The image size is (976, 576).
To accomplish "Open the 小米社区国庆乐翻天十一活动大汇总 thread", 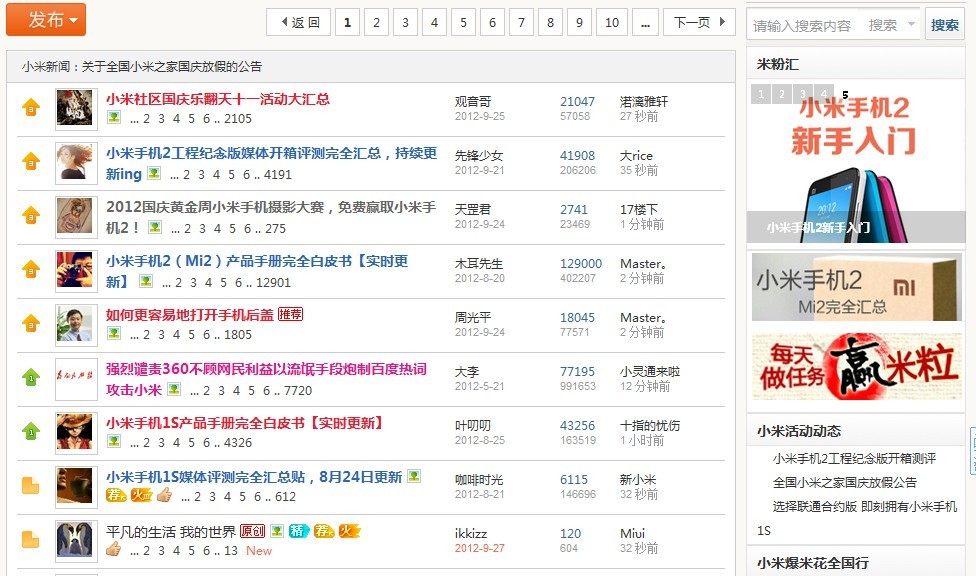I will pos(218,99).
